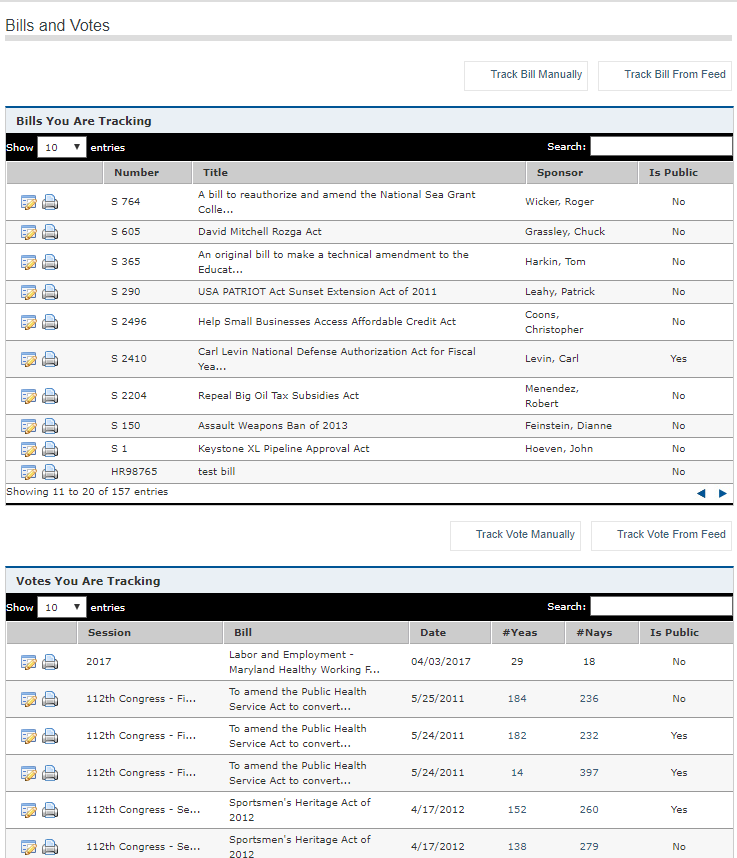Screen dimensions: 737x858
Task: Print the vote with 397 nays
Action: click(50, 773)
